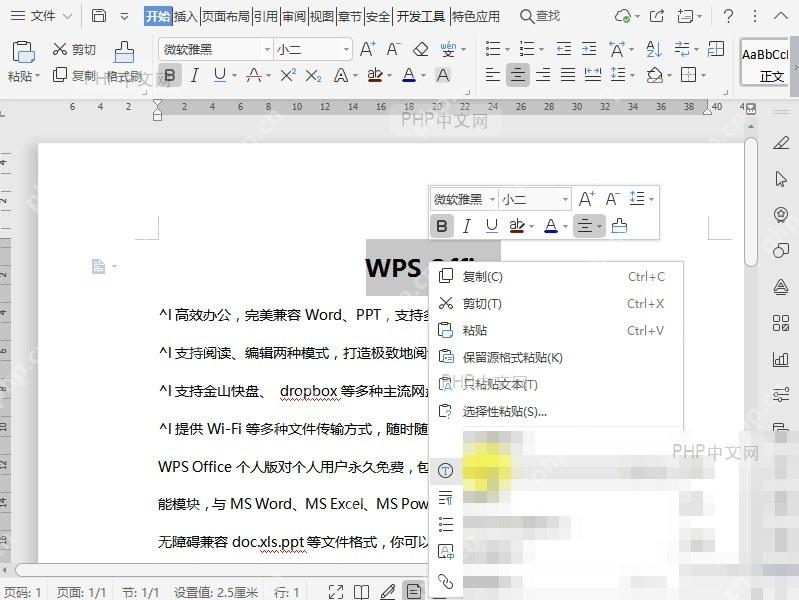Screen dimensions: 799x600
Task: Choose 只粘贴文本(T) in the context menu
Action: 555,384
